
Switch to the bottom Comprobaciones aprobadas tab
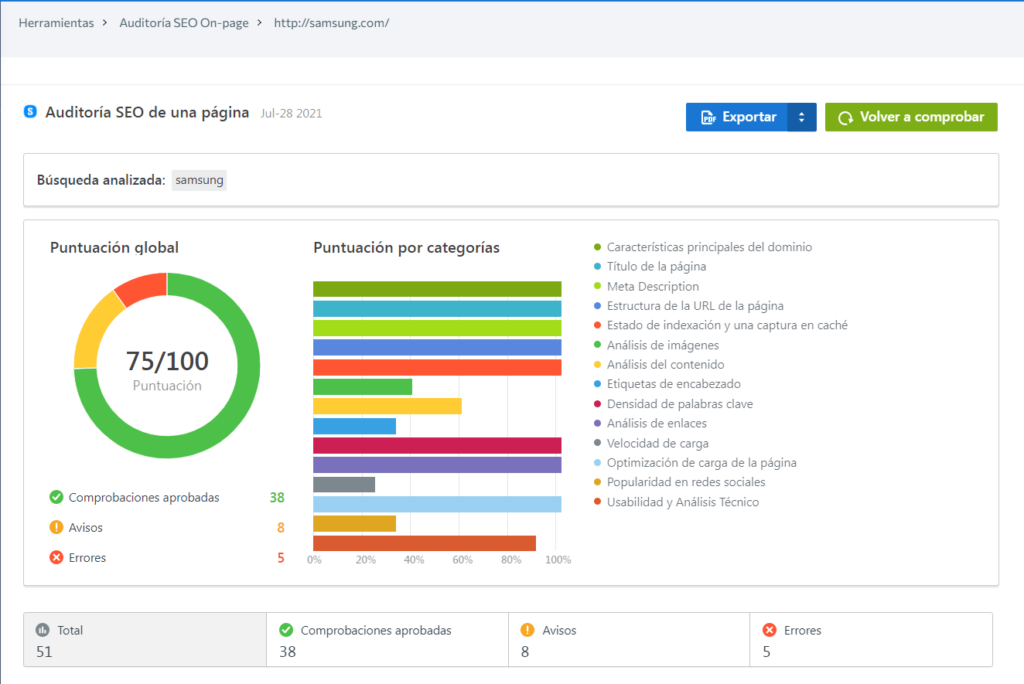click(x=387, y=640)
